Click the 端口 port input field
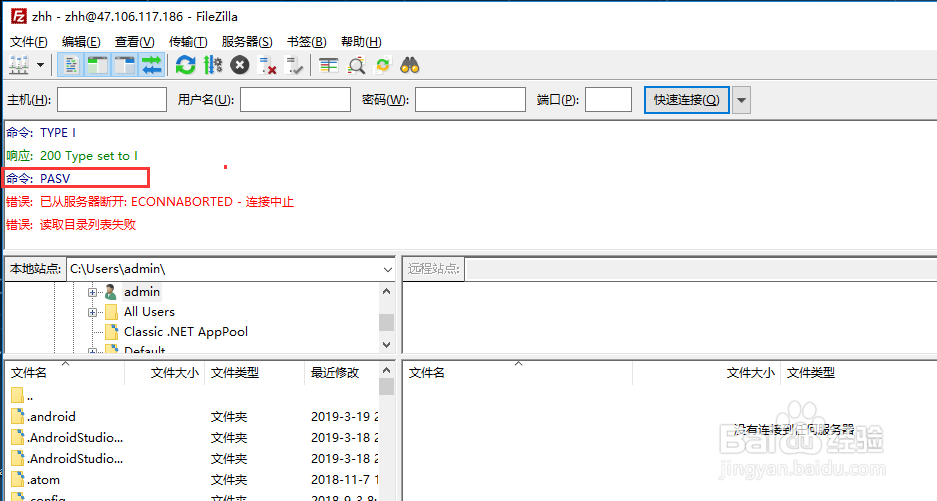Viewport: 937px width, 501px height. (x=608, y=99)
